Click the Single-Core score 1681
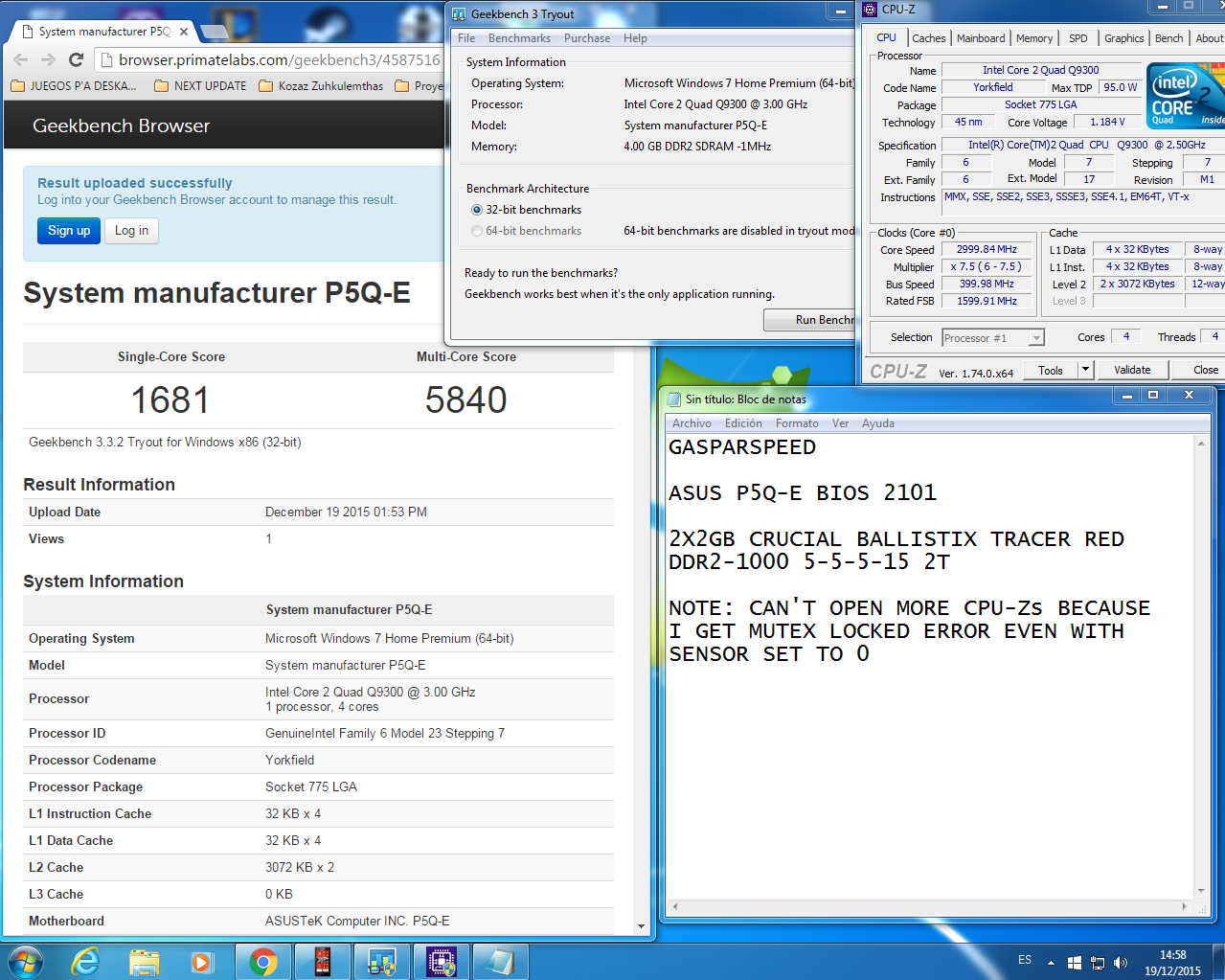The image size is (1225, 980). (170, 400)
